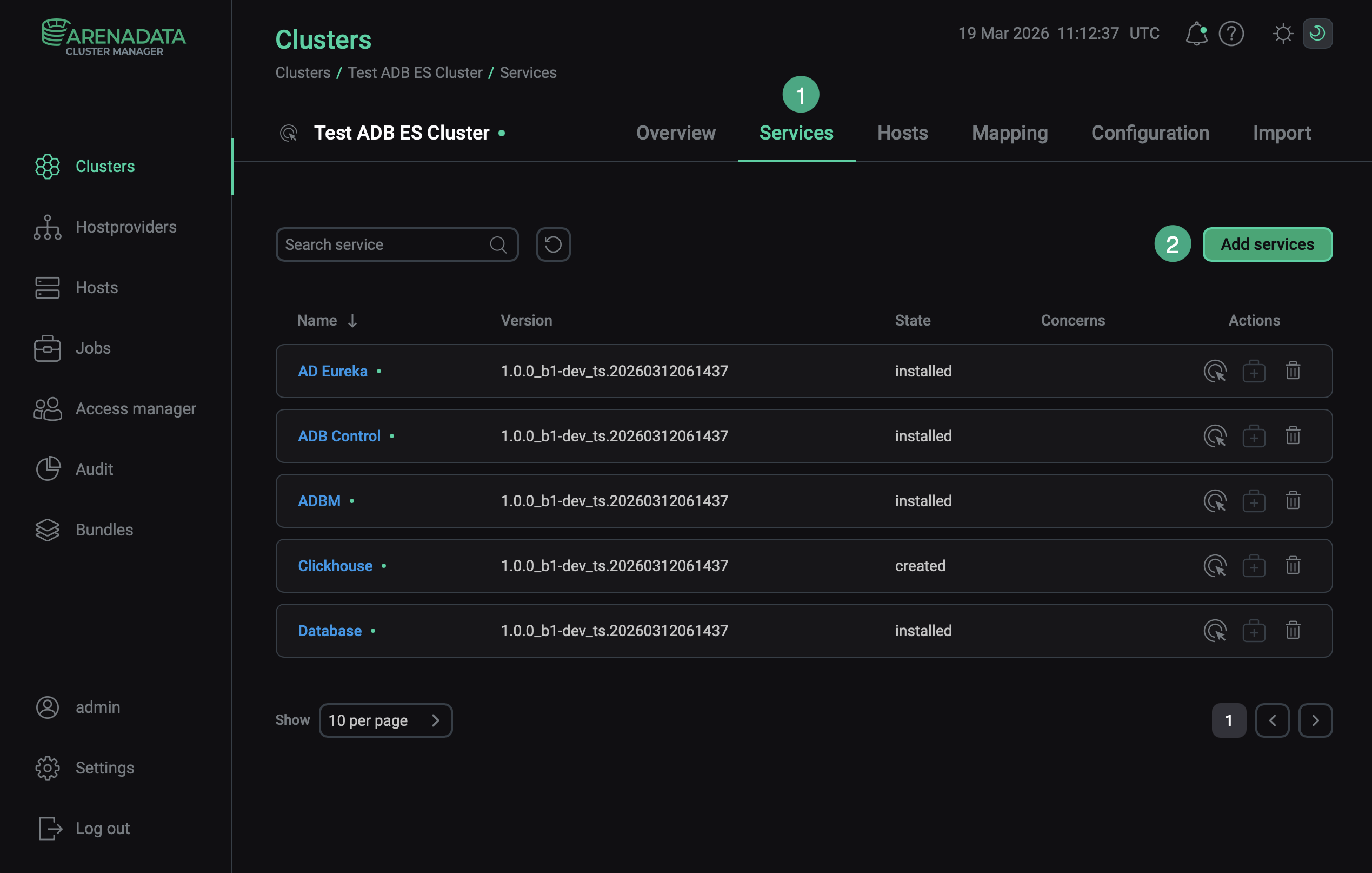Open the notifications bell icon
The image size is (1372, 873).
(x=1196, y=34)
